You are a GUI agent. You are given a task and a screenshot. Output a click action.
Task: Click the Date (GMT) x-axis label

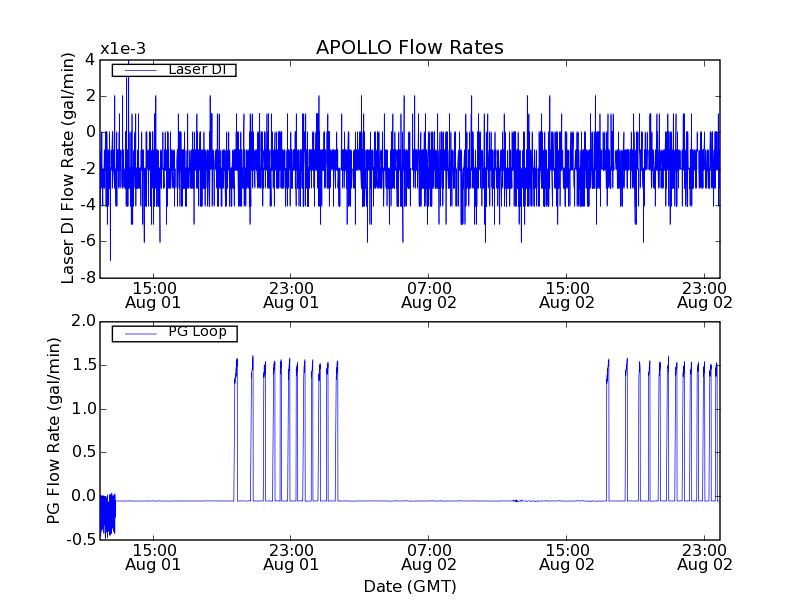click(409, 586)
